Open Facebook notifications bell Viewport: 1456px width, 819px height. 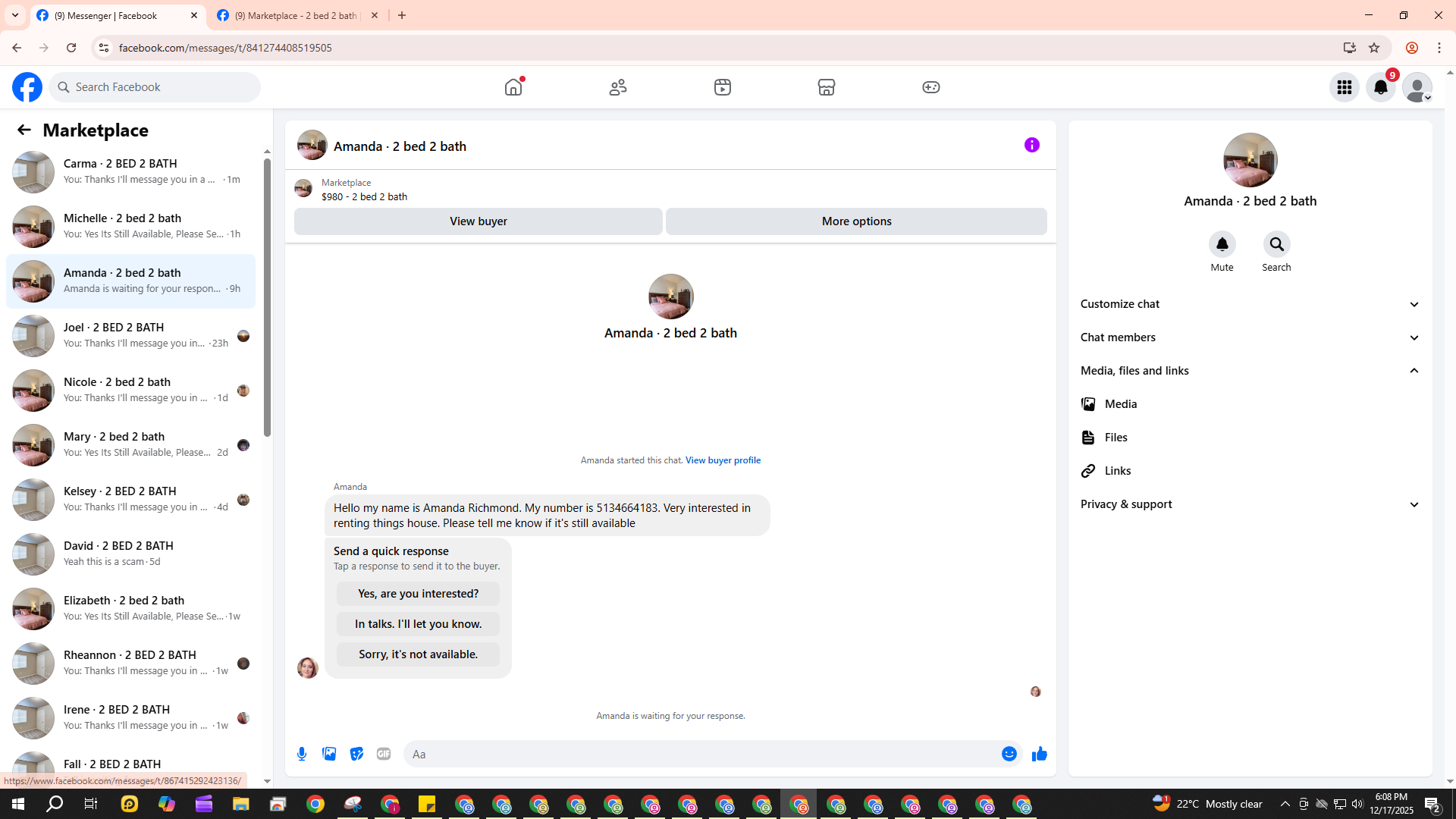click(x=1380, y=87)
